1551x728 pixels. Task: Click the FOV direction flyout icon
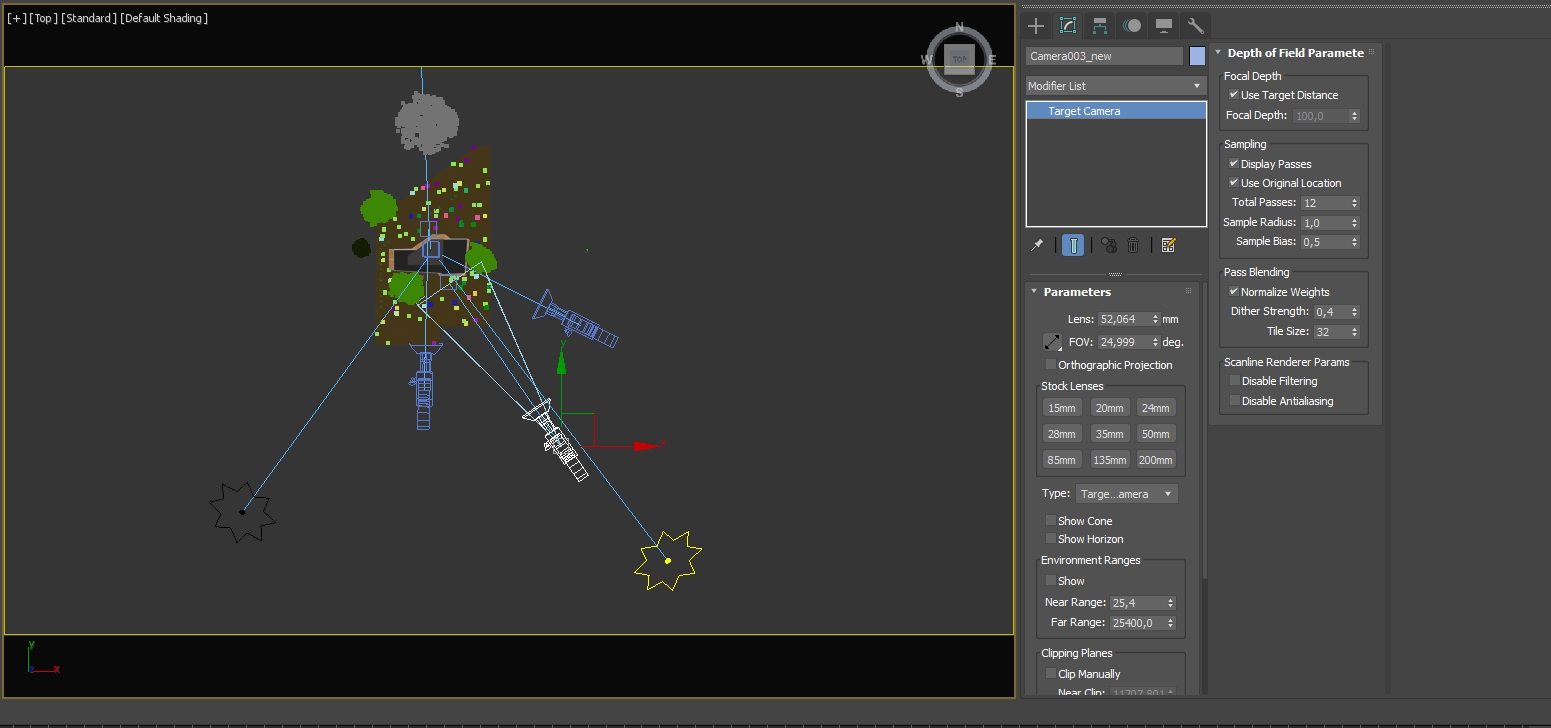pyautogui.click(x=1052, y=342)
